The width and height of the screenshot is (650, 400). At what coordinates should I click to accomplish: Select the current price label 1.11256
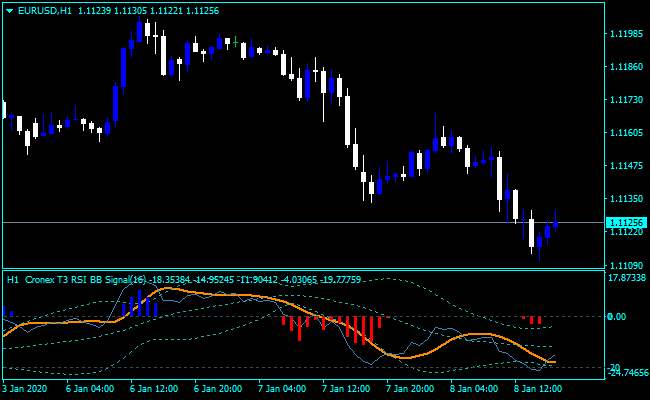click(626, 223)
